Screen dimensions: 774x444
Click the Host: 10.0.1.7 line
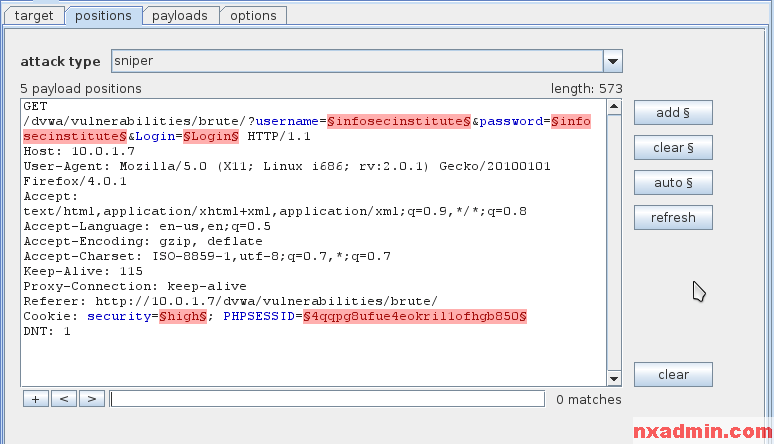(x=79, y=151)
